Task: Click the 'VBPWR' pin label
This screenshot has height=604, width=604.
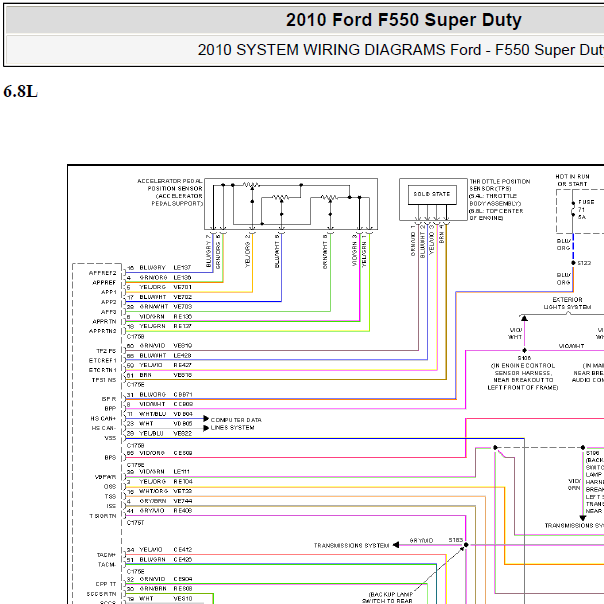Action: pos(105,477)
